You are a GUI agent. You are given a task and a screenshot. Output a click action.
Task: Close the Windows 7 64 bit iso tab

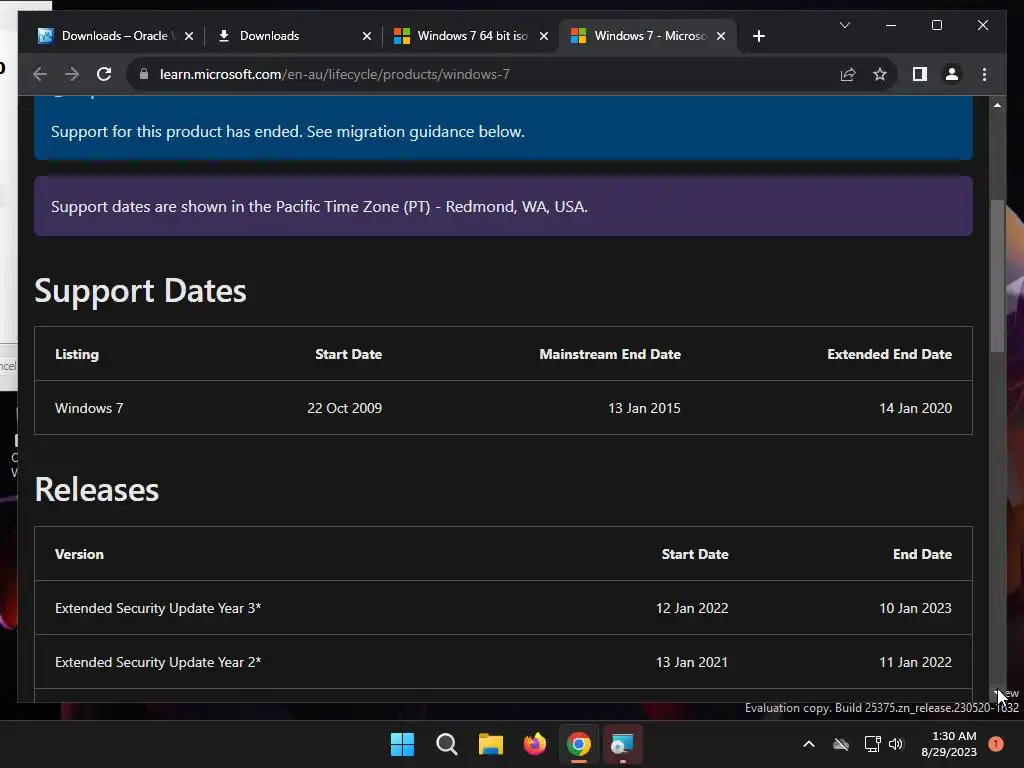click(543, 36)
